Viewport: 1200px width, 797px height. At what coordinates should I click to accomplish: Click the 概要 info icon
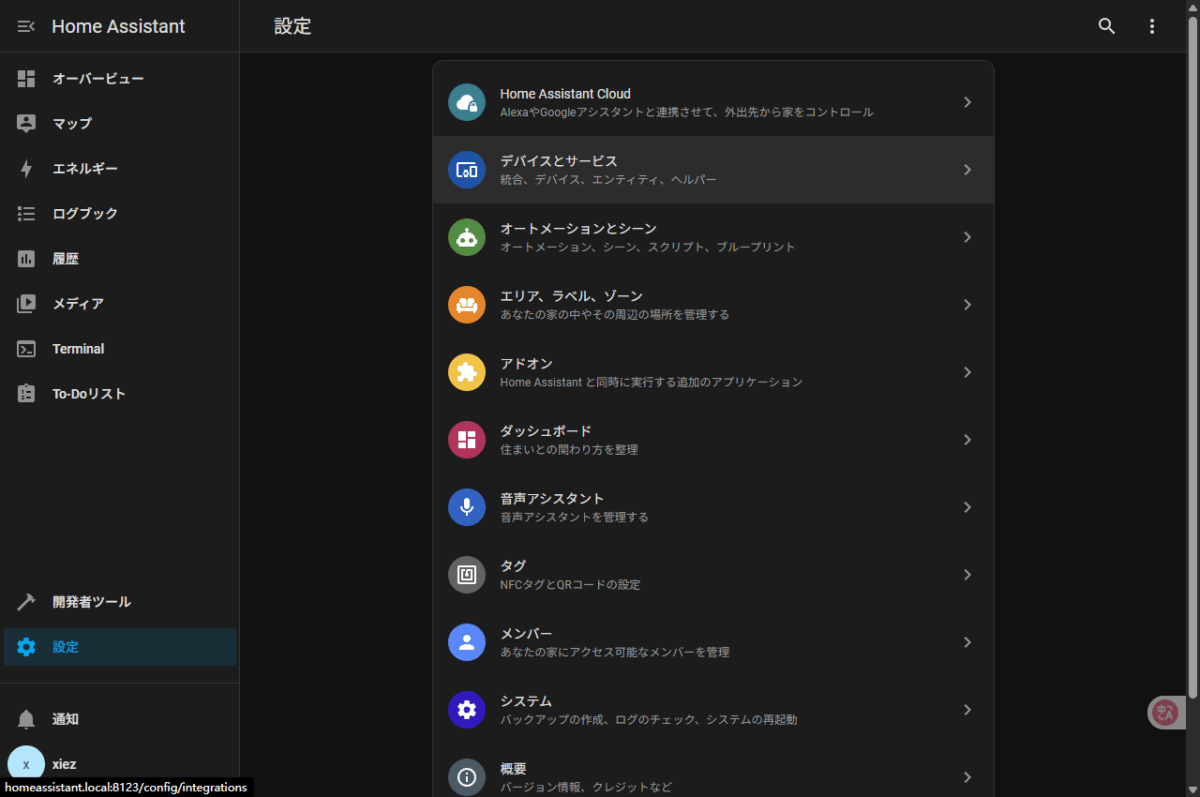[467, 777]
